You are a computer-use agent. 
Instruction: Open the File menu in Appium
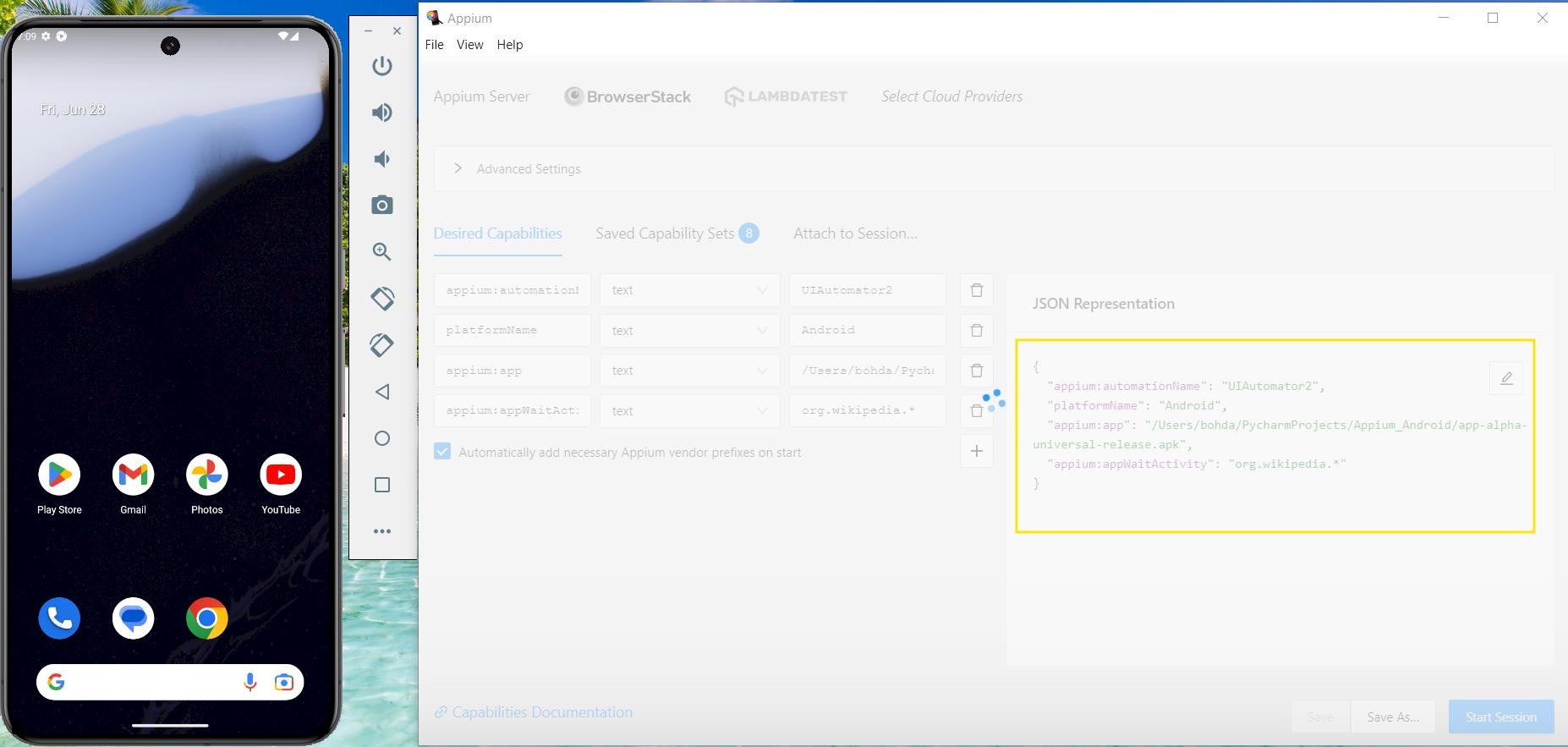435,45
